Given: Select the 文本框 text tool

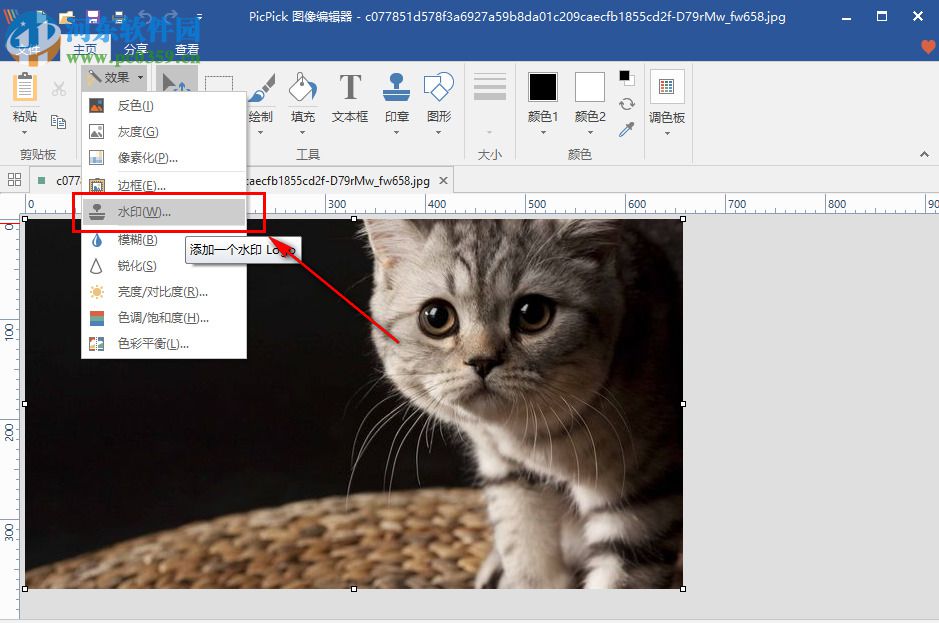Looking at the screenshot, I should pyautogui.click(x=350, y=87).
